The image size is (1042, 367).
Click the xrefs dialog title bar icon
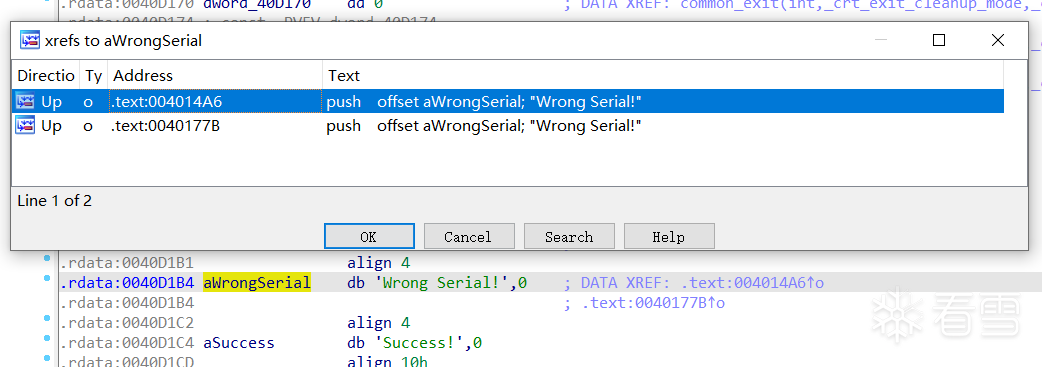pyautogui.click(x=30, y=40)
